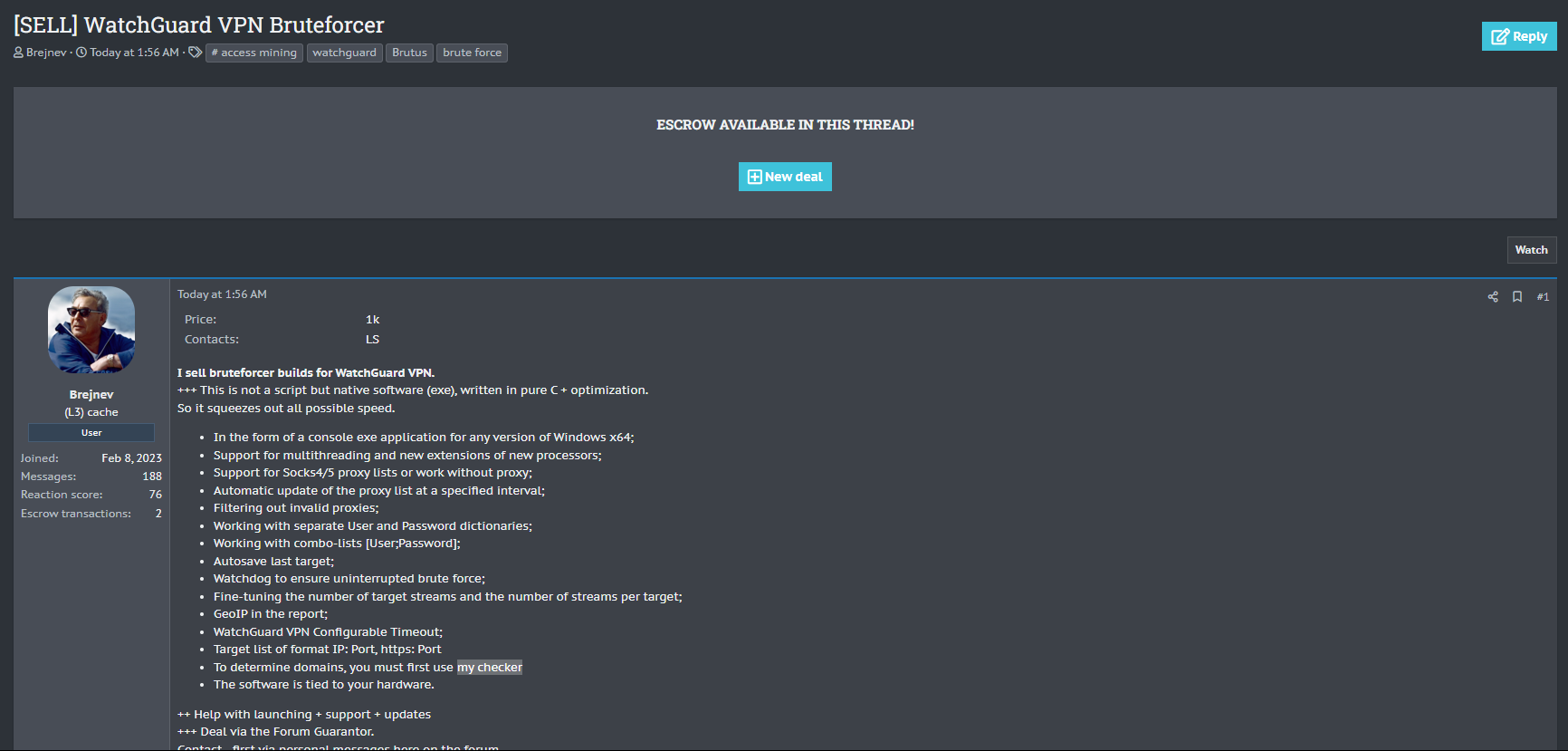This screenshot has width=1568, height=751.
Task: Open the 'watchguard' tag
Action: tap(344, 53)
